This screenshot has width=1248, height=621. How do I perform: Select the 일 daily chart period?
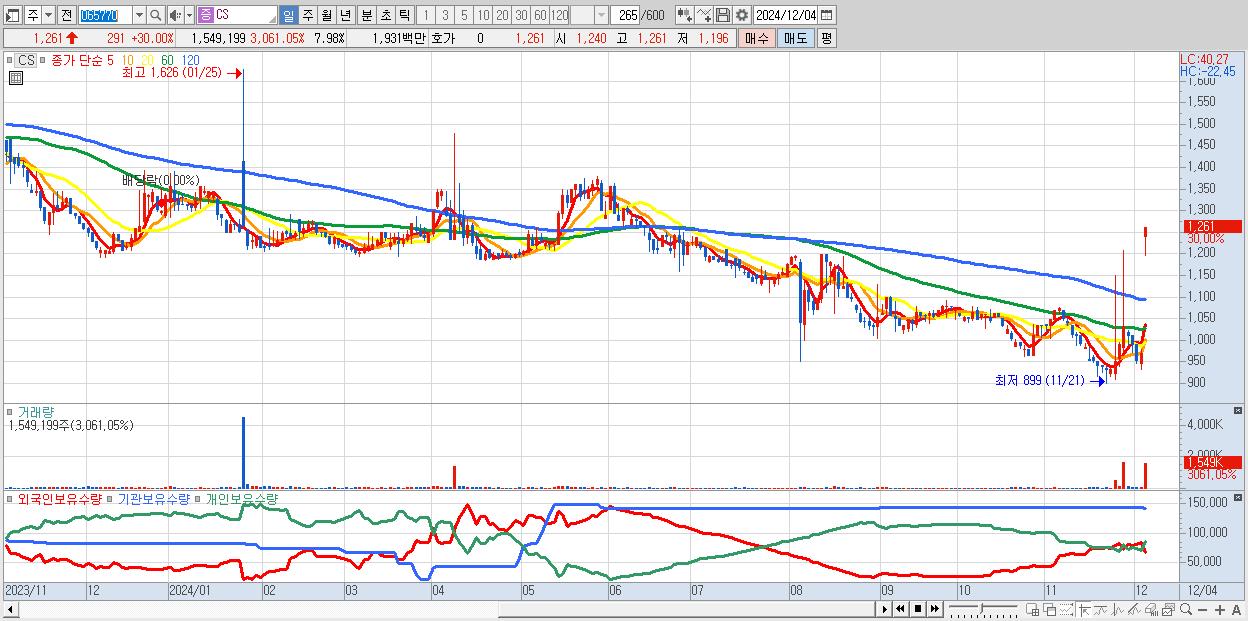tap(289, 15)
